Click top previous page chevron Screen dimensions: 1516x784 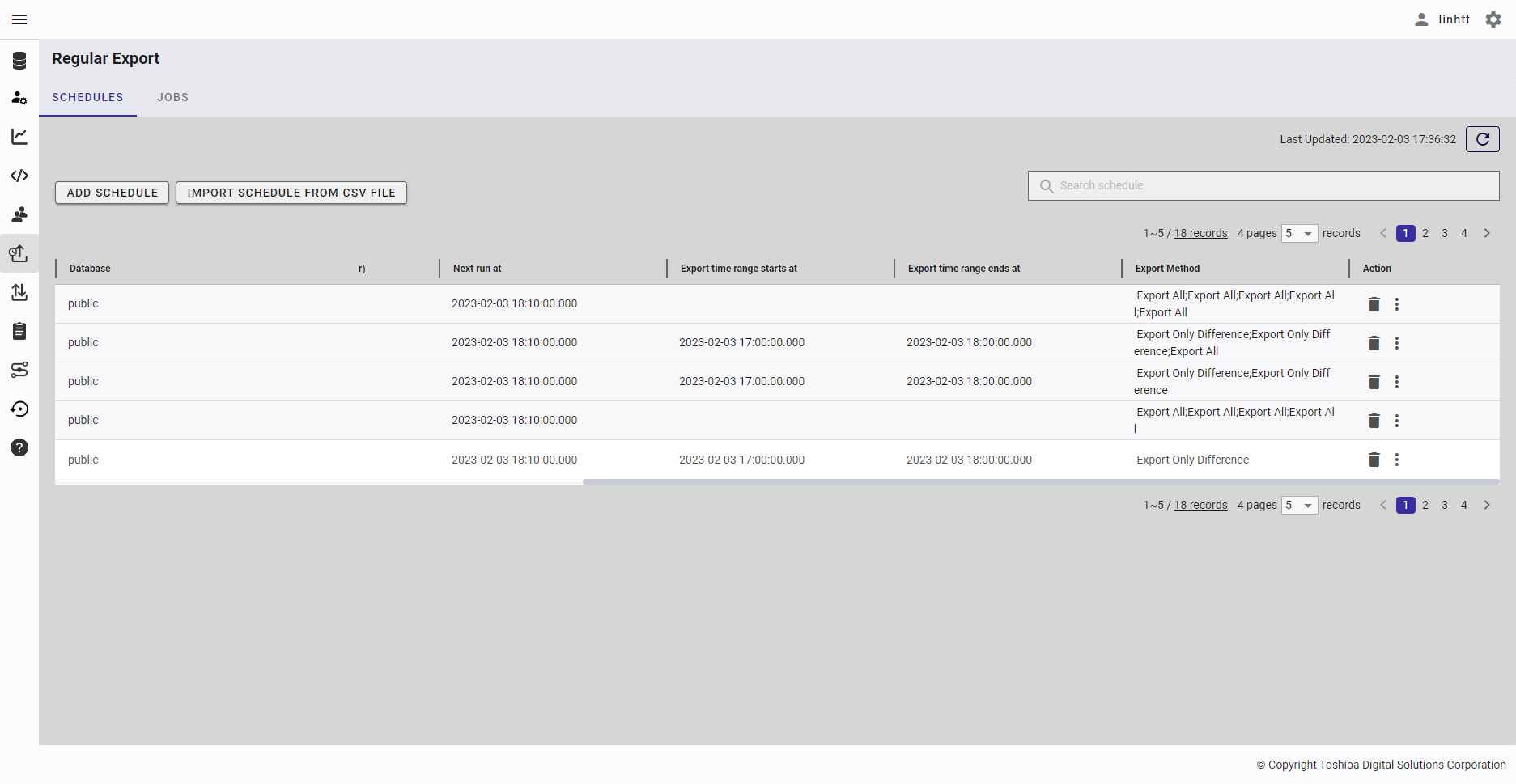[x=1383, y=233]
